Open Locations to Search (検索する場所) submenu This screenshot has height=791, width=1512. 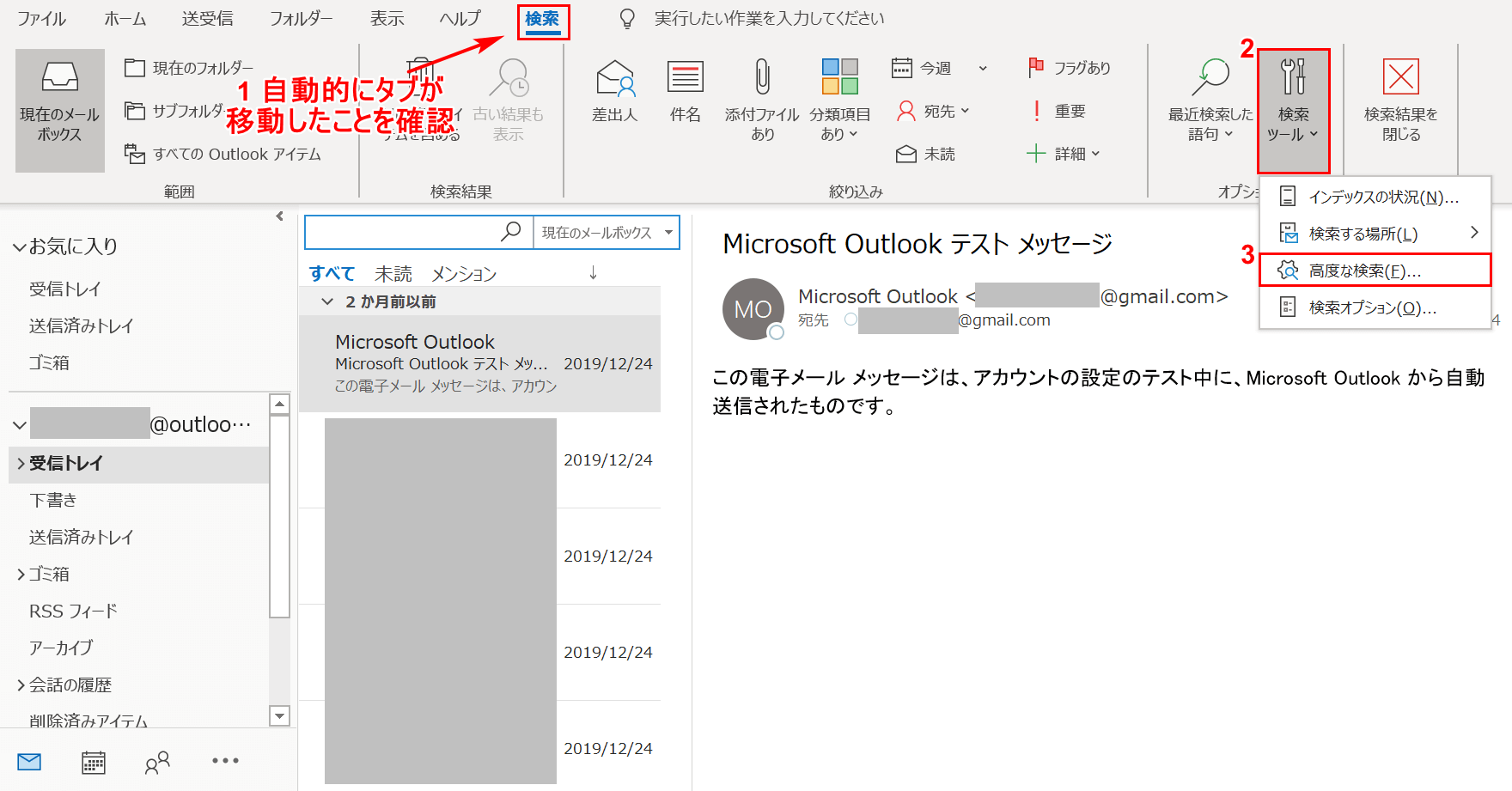[1375, 234]
